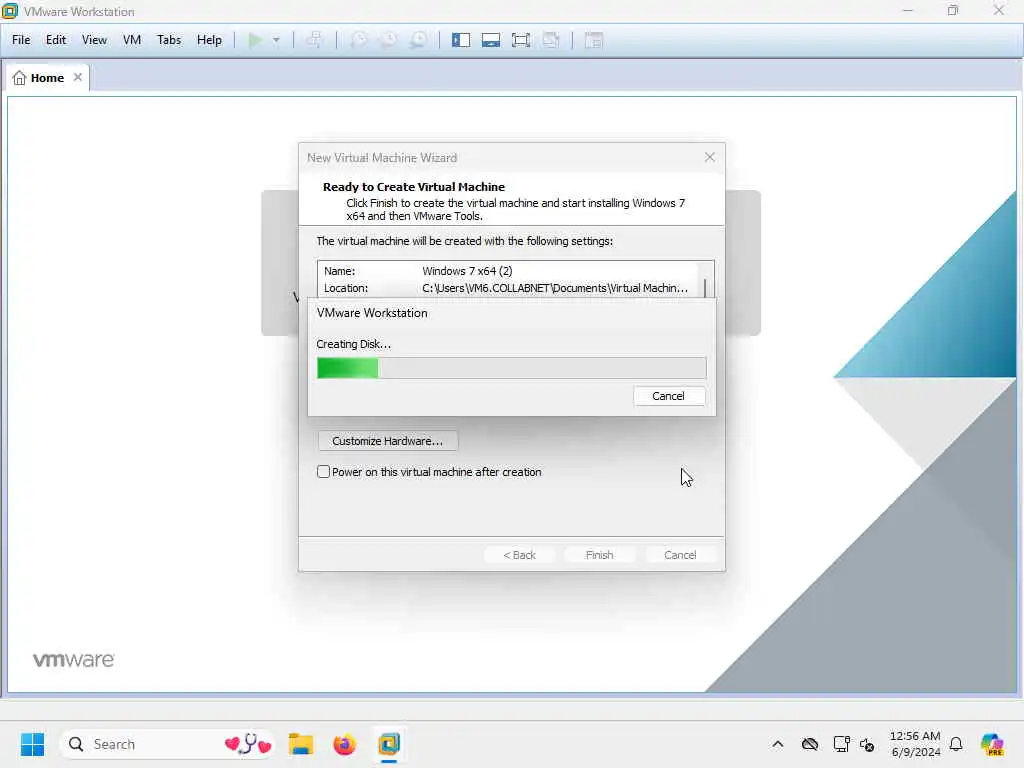Minimize the VMware Workstation window
Screen dimensions: 1024x768
coord(908,10)
